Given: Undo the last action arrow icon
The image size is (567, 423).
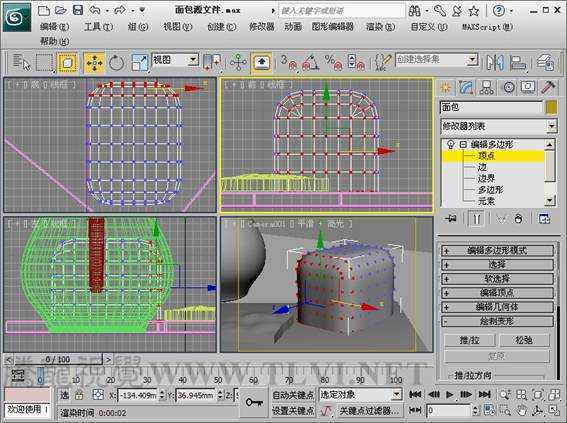Looking at the screenshot, I should (x=95, y=10).
